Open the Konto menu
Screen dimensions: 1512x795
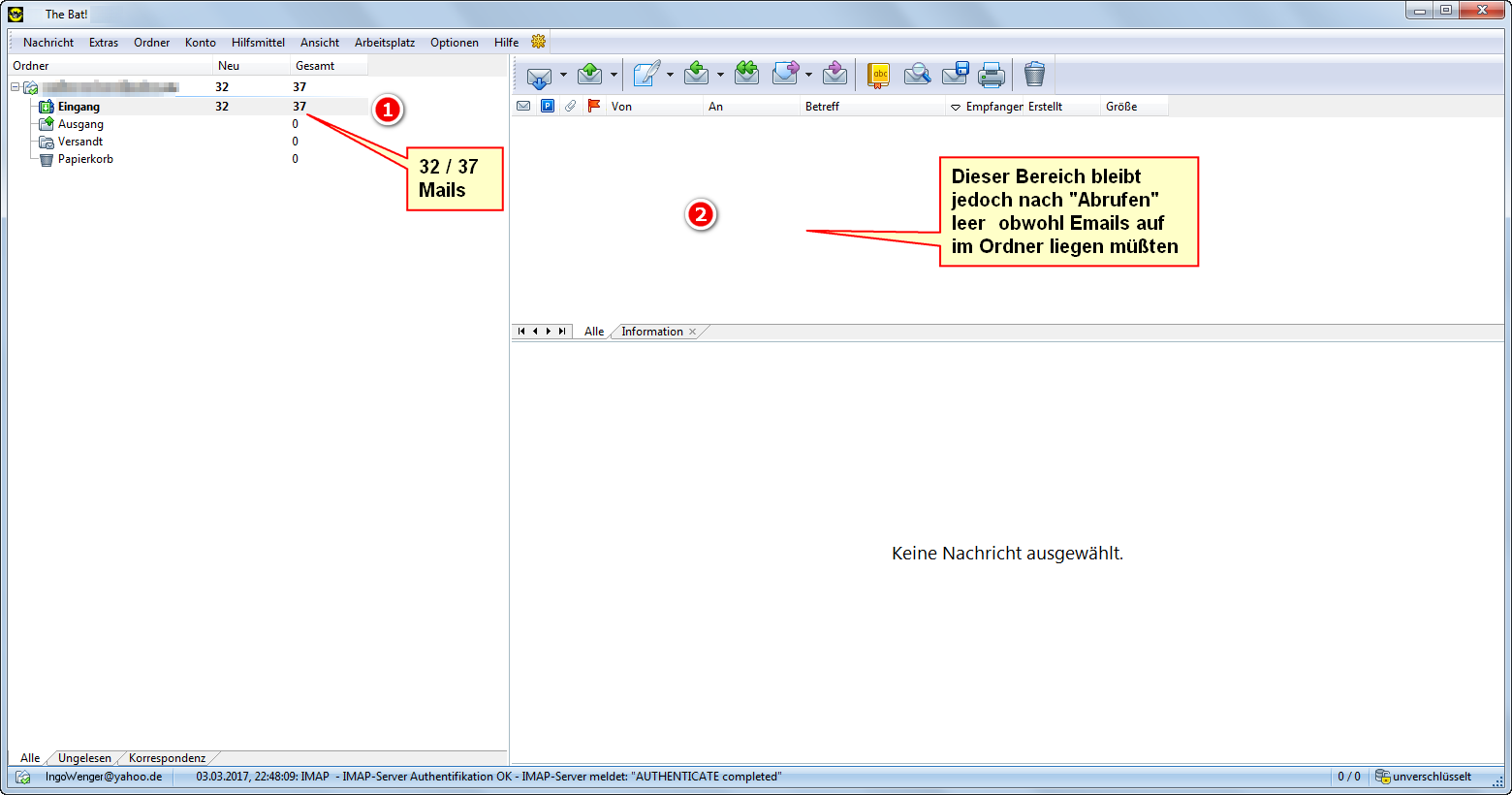[201, 43]
